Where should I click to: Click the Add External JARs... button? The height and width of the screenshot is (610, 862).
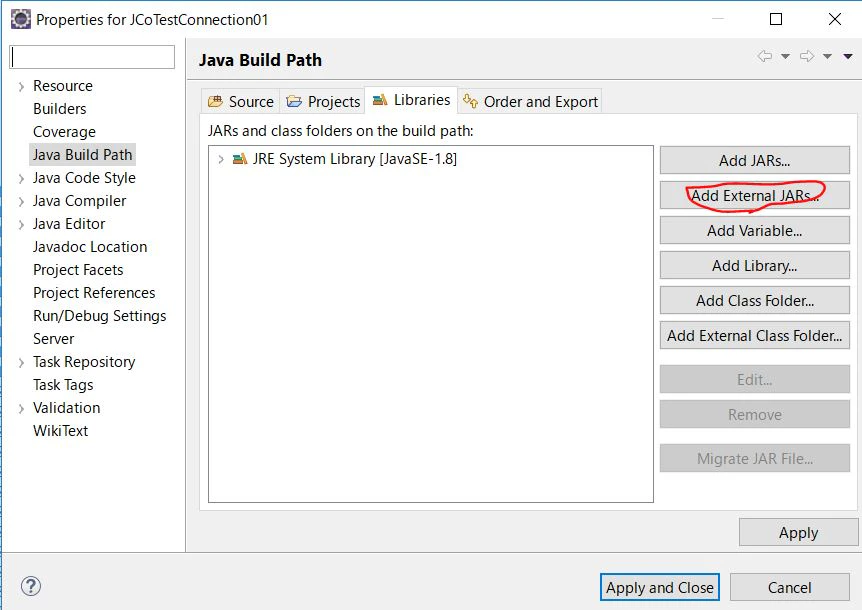coord(755,196)
